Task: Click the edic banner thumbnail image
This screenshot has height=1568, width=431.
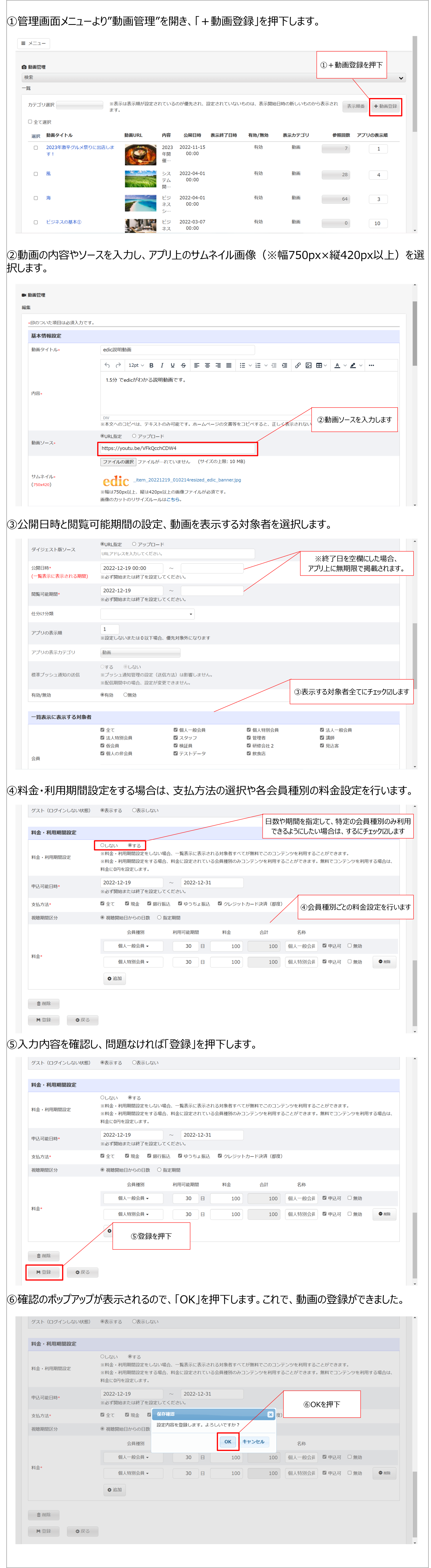Action: pyautogui.click(x=116, y=480)
